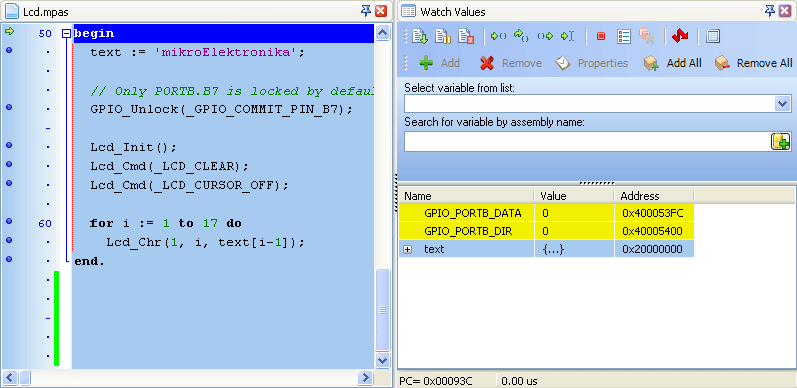Open the Select variable from list dropdown

(782, 104)
